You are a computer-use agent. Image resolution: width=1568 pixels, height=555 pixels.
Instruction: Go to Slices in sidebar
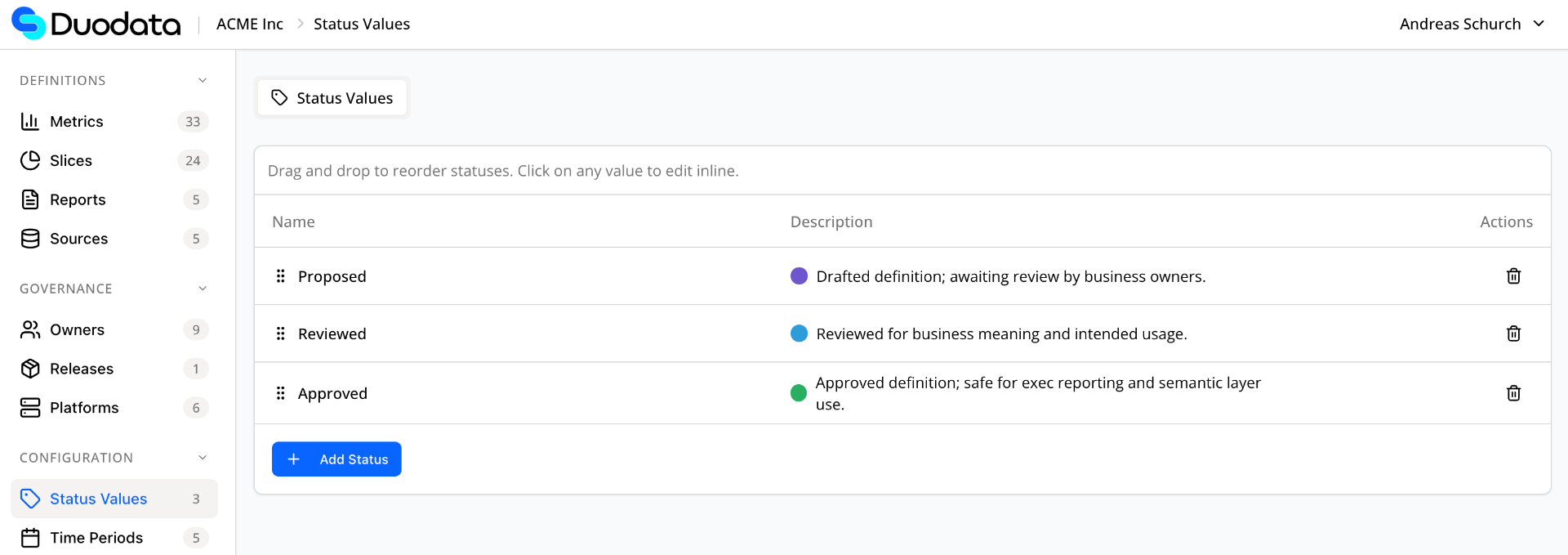(x=114, y=160)
